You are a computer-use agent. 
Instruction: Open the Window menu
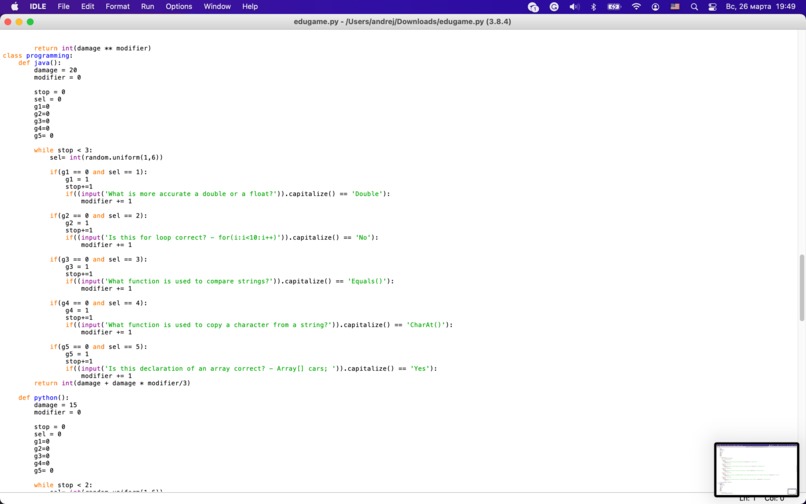pyautogui.click(x=217, y=7)
